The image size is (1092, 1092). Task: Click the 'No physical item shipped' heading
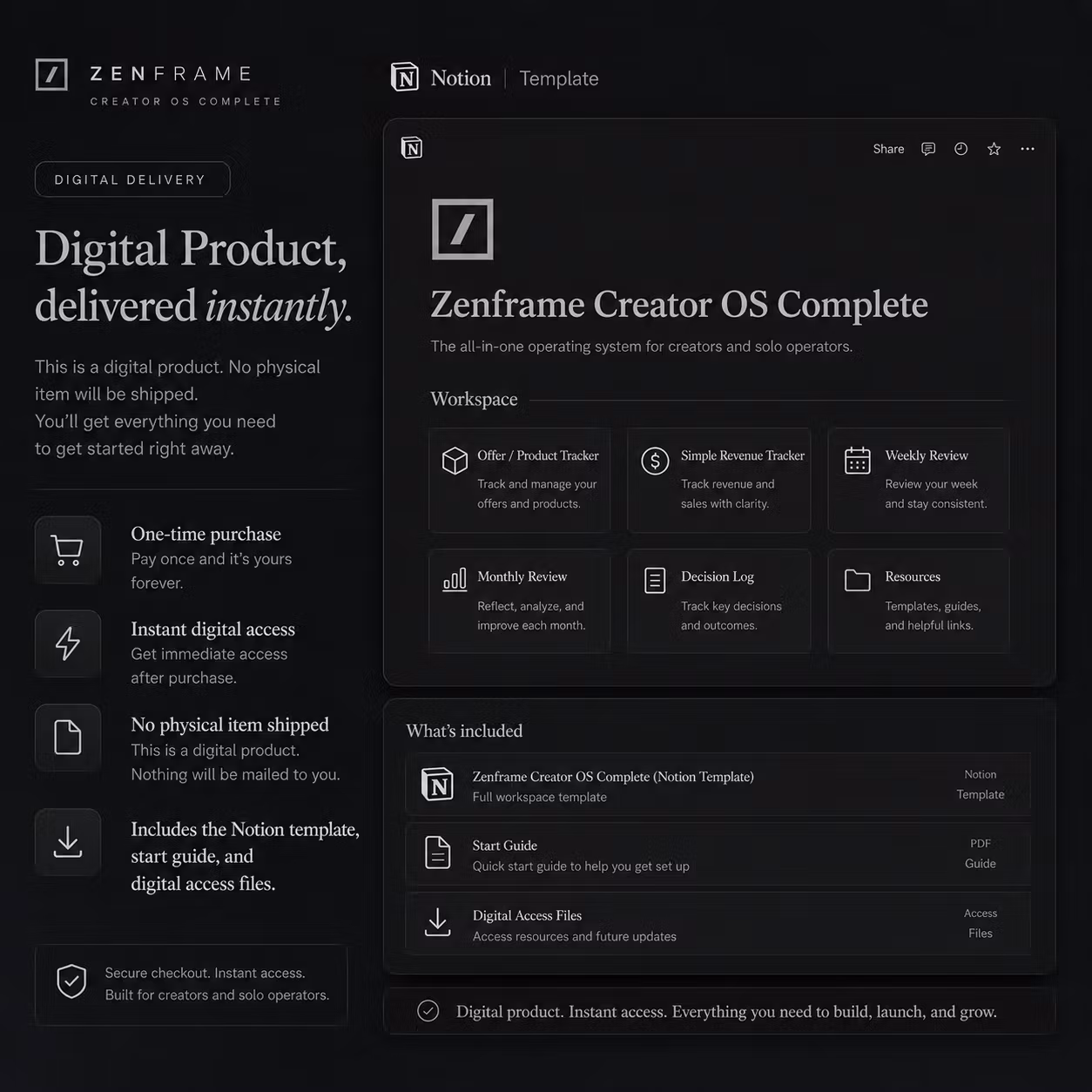(x=230, y=725)
